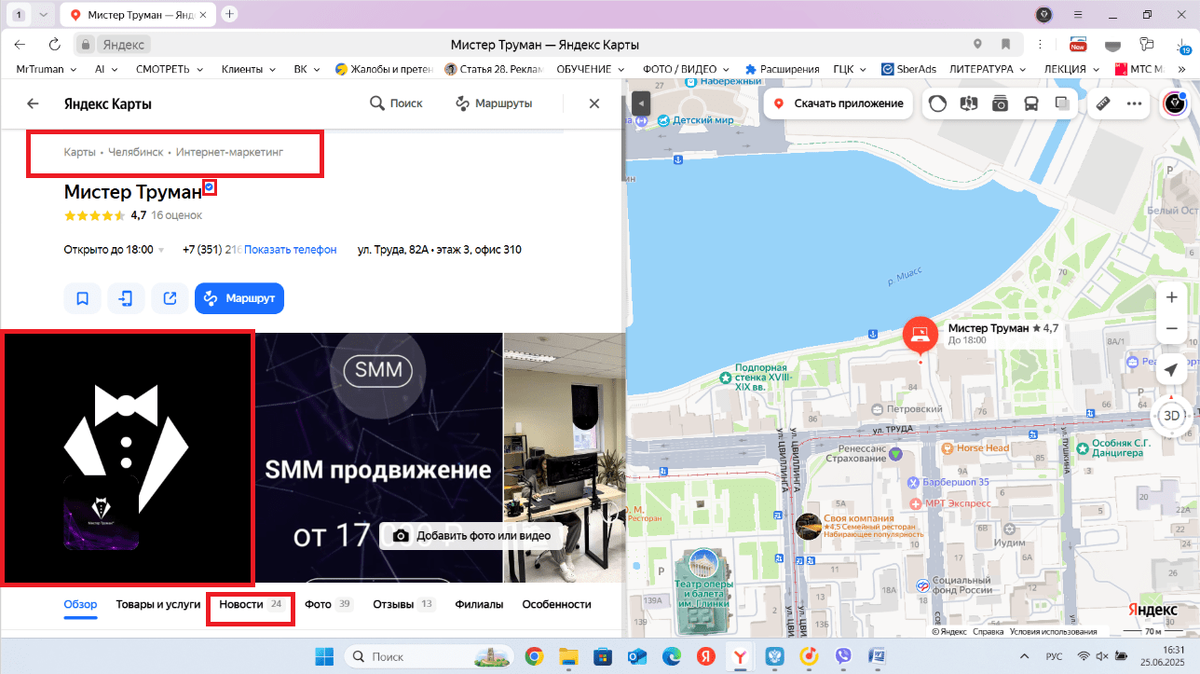Image resolution: width=1200 pixels, height=674 pixels.
Task: Open Google Chrome from the taskbar
Action: tap(534, 656)
